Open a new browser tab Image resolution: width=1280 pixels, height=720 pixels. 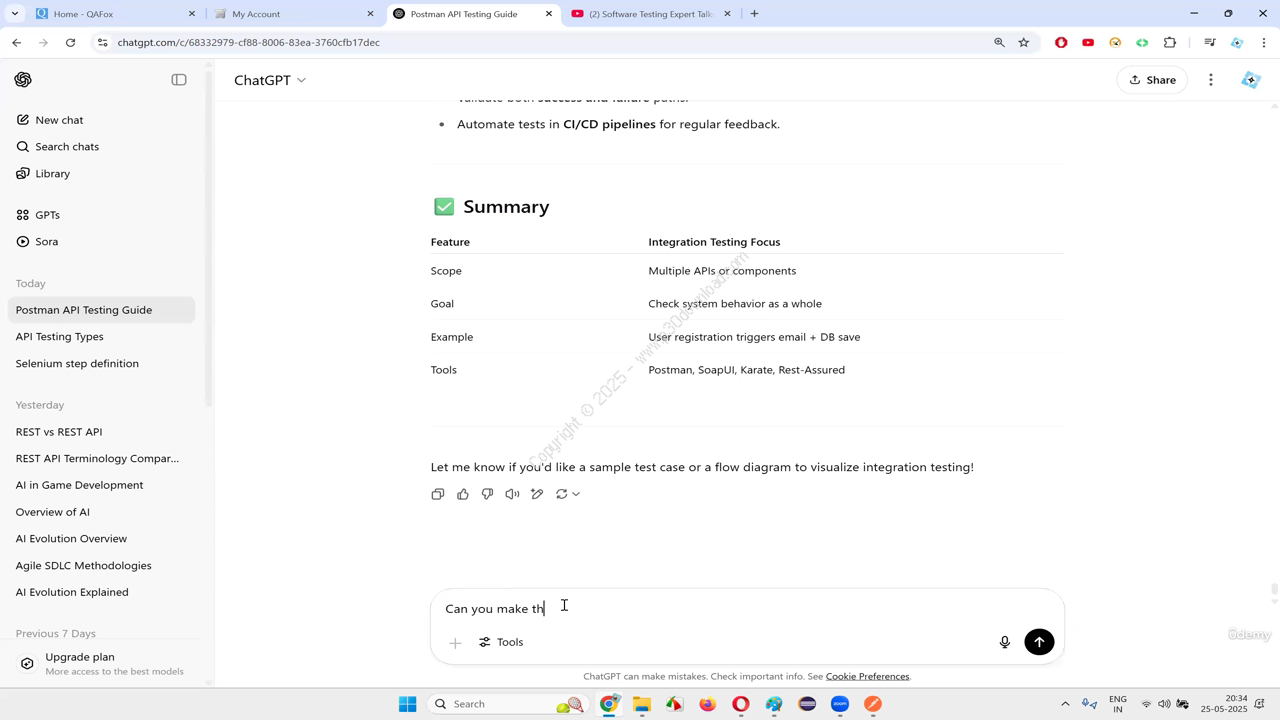[754, 14]
